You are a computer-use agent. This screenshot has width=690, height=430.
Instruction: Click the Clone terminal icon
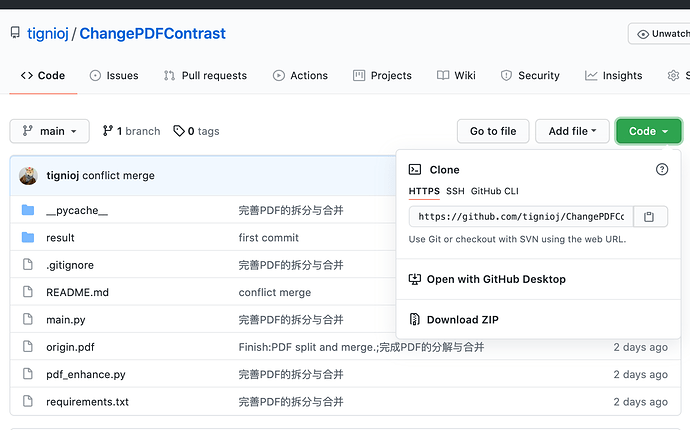415,169
